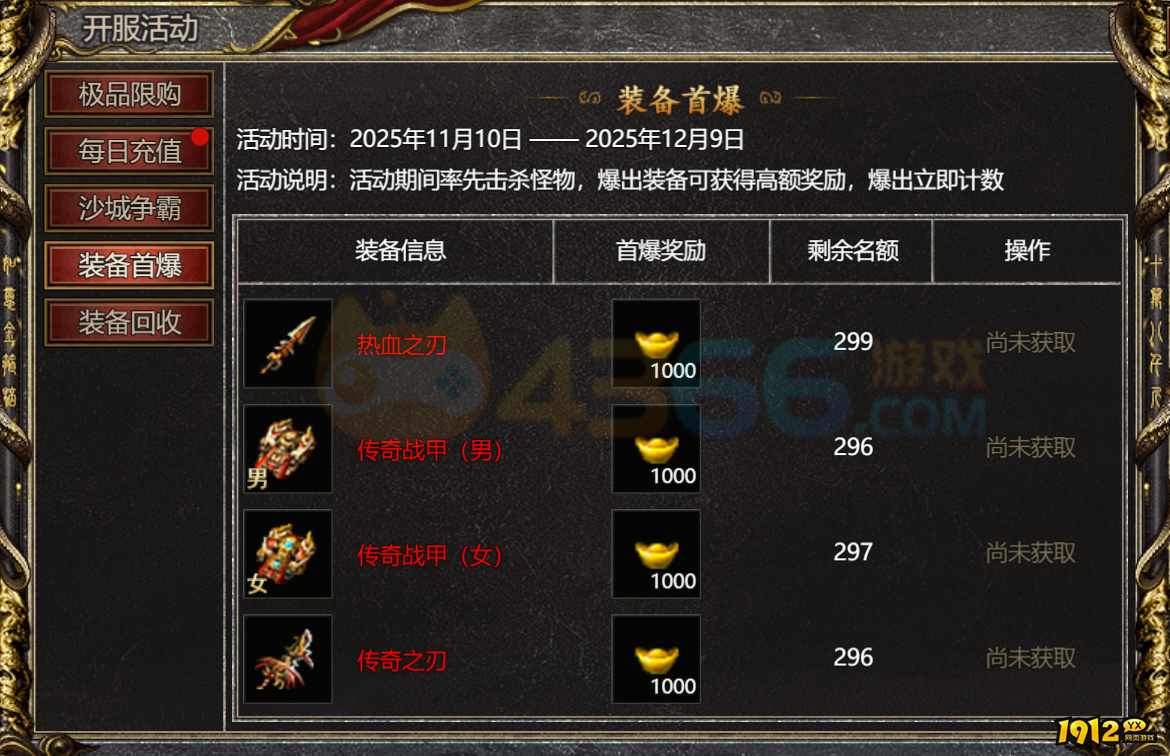Select the 装备首爆 tab
The width and height of the screenshot is (1170, 756).
point(129,265)
